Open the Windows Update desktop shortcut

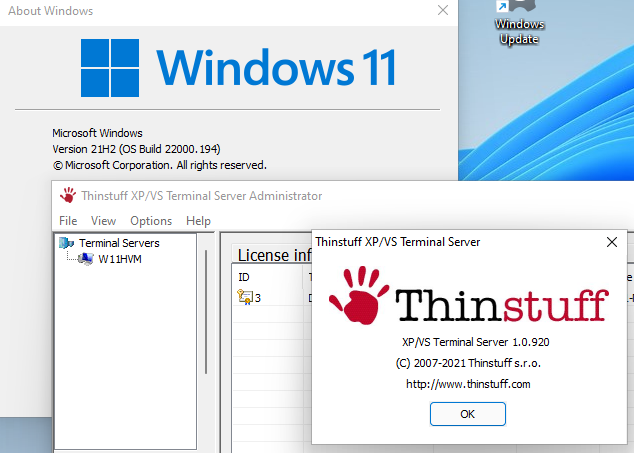[x=519, y=22]
